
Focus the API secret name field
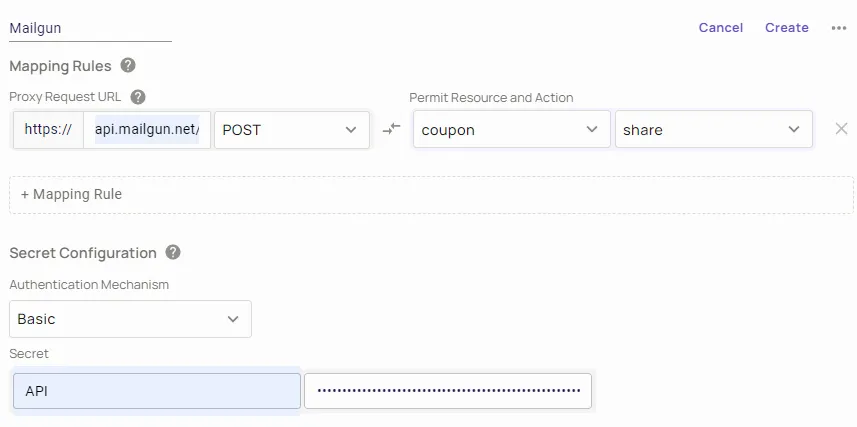[156, 391]
